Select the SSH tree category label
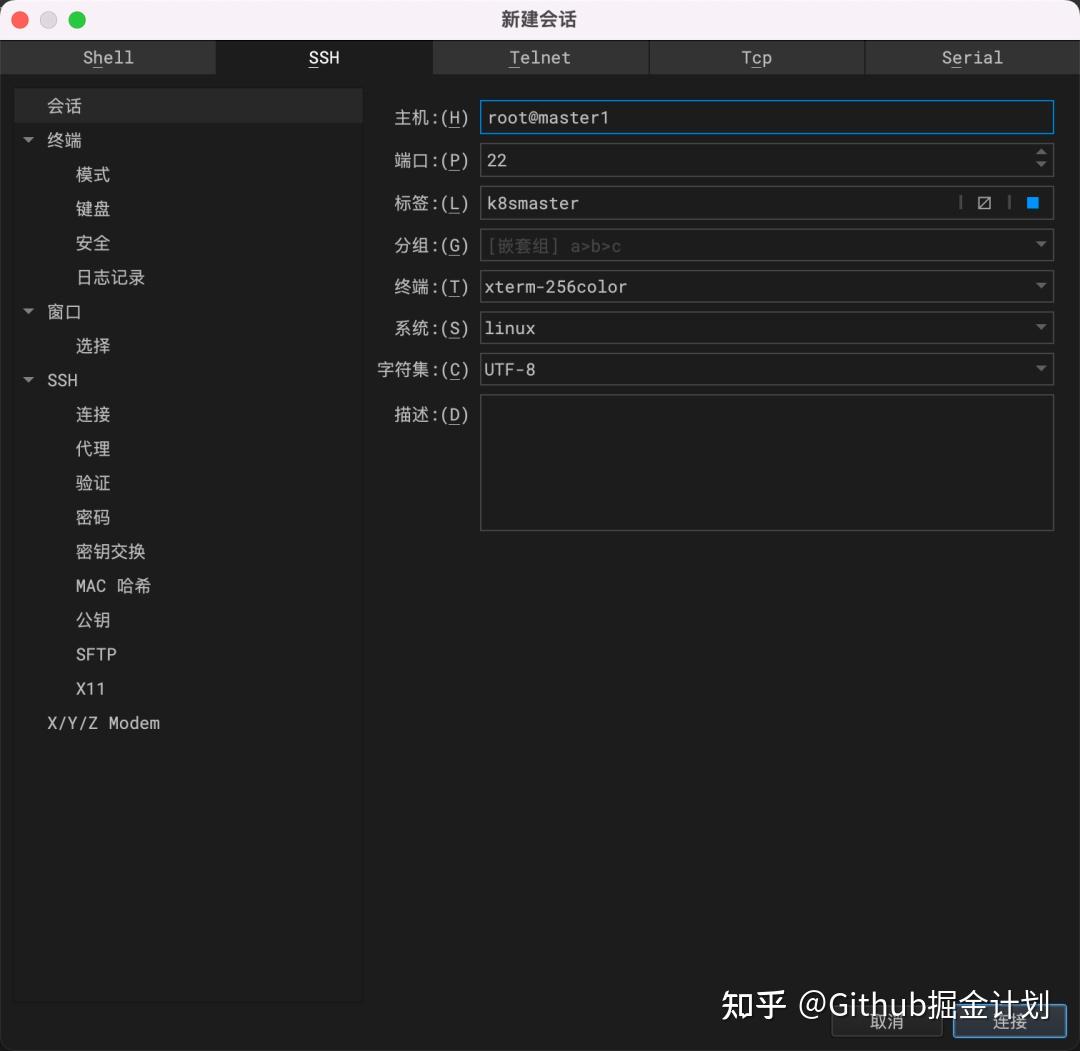The width and height of the screenshot is (1080, 1051). click(62, 380)
